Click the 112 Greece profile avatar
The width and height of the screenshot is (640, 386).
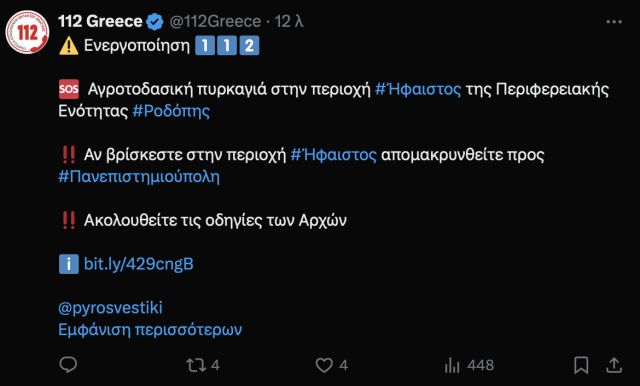point(27,32)
